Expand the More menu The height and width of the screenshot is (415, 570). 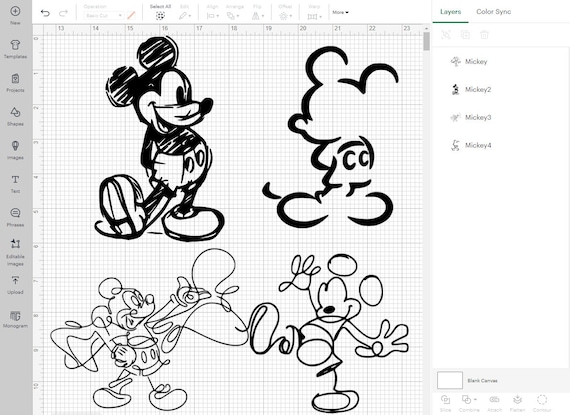click(340, 12)
